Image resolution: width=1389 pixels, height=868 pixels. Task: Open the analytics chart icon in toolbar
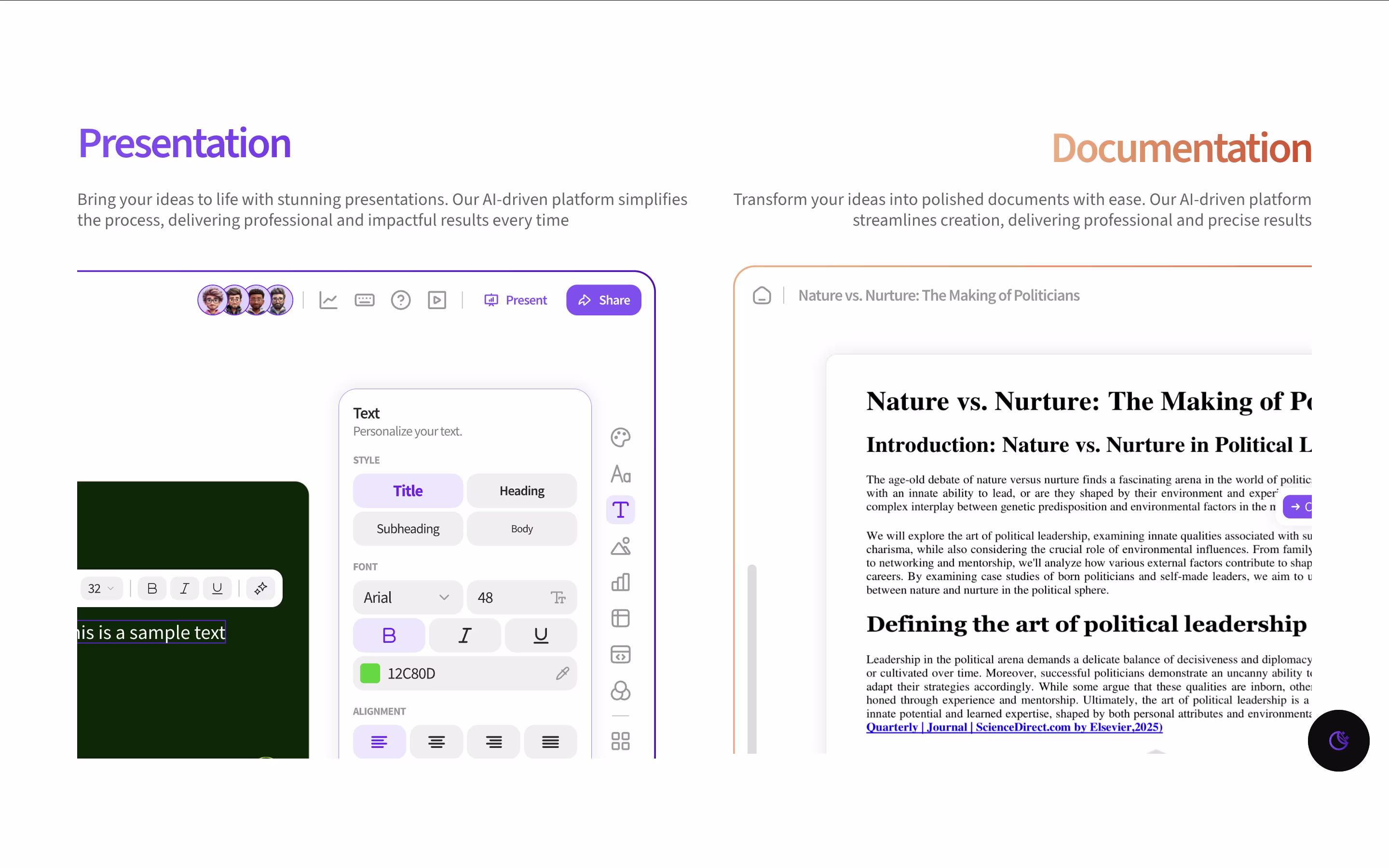click(x=328, y=300)
